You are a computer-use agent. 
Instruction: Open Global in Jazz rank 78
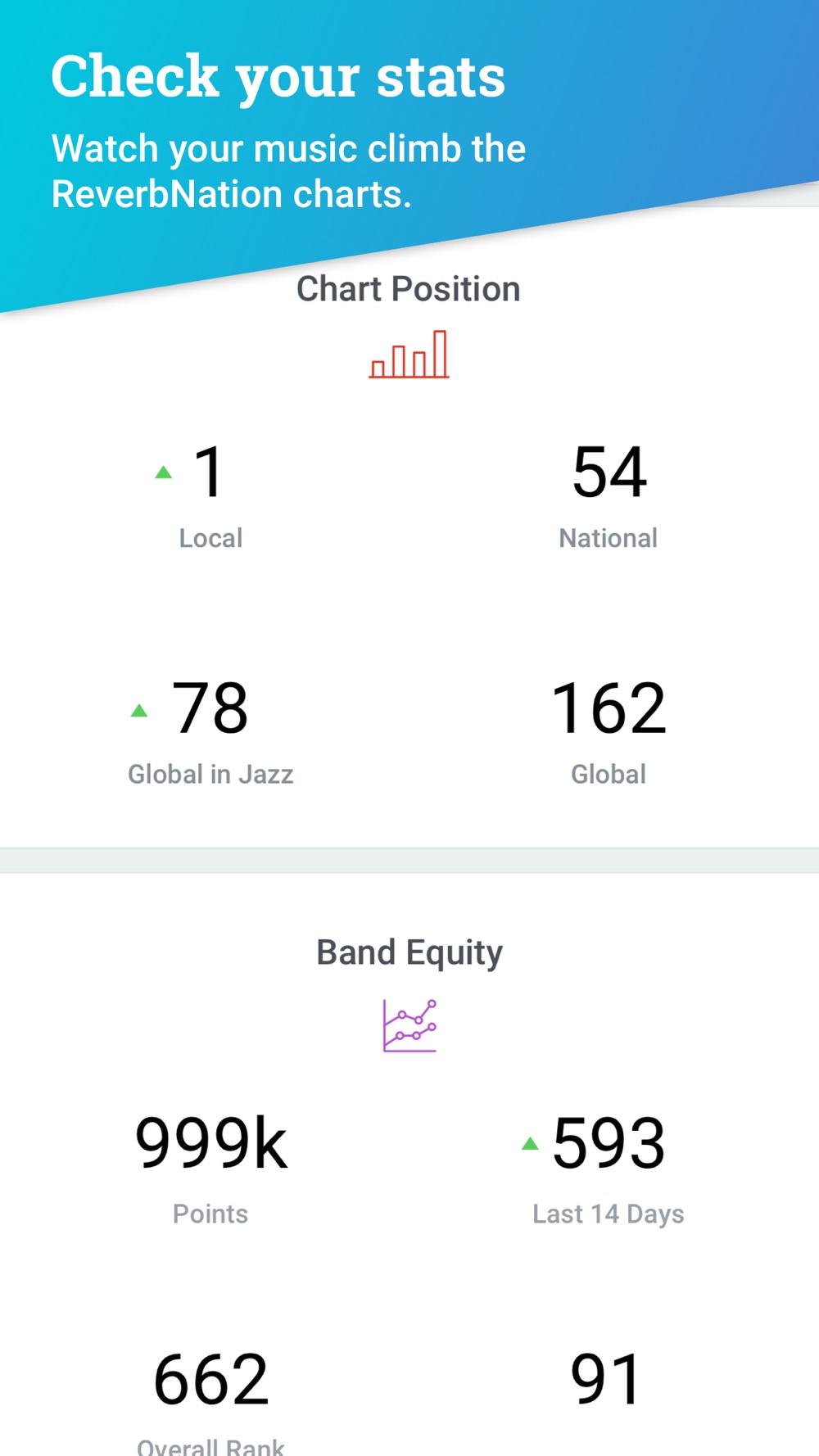pos(210,708)
